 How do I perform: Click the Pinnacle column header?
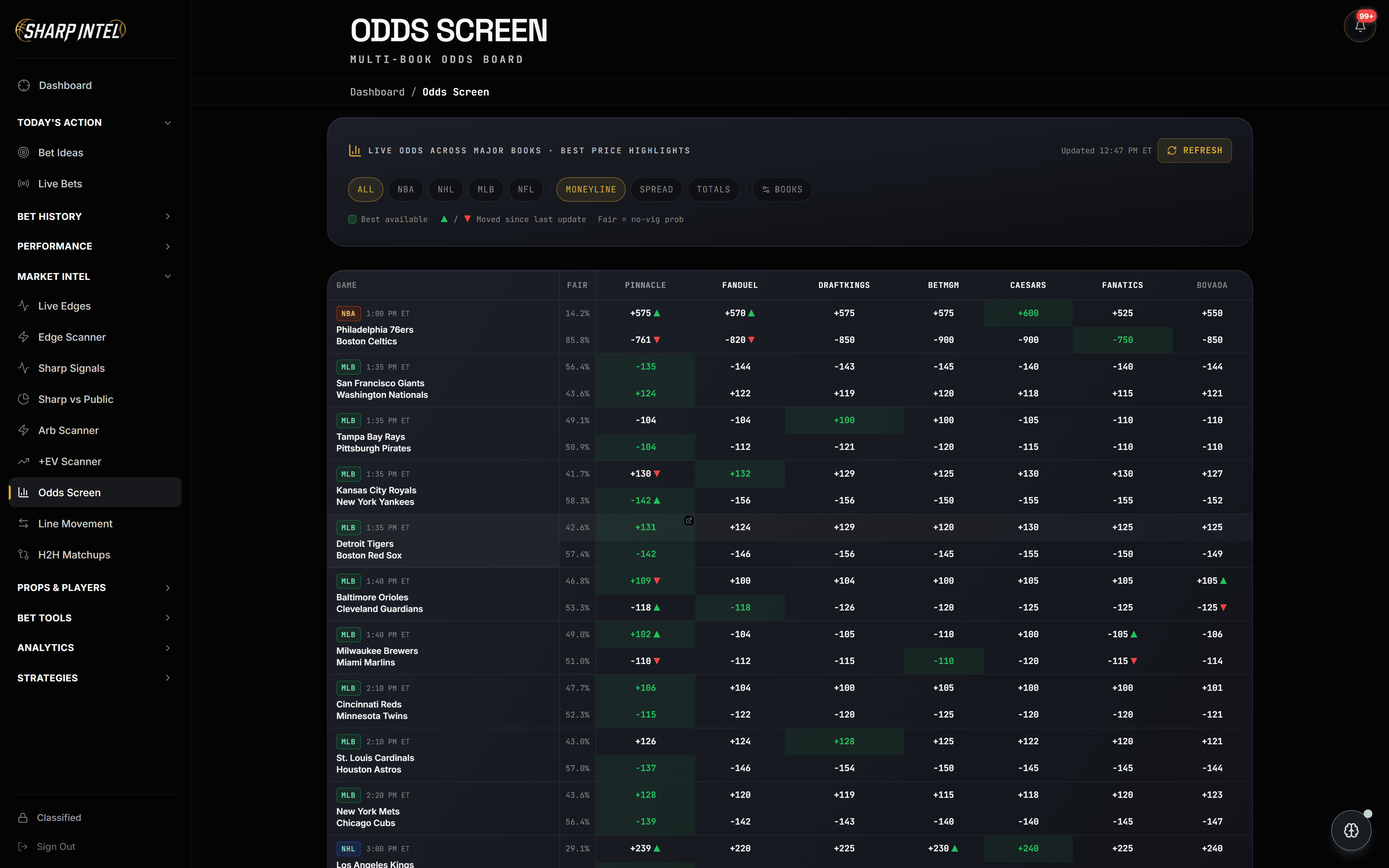point(645,285)
